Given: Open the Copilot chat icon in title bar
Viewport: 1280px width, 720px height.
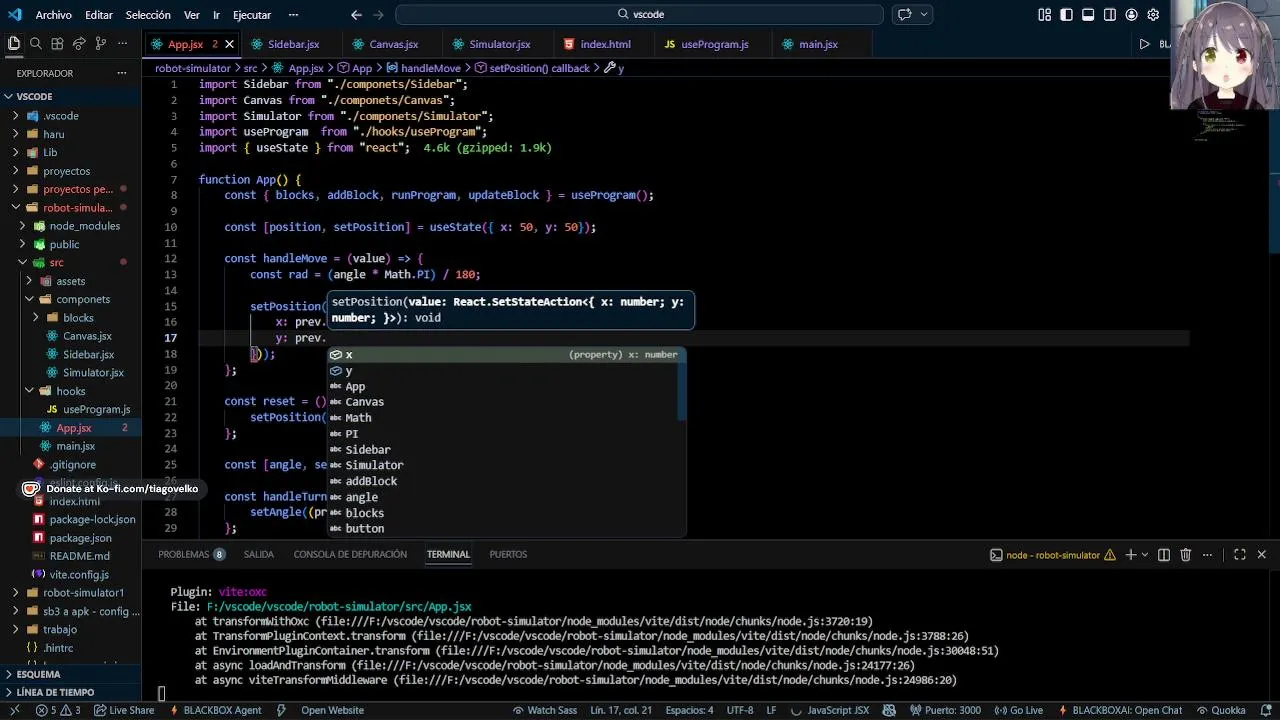Looking at the screenshot, I should [x=905, y=15].
